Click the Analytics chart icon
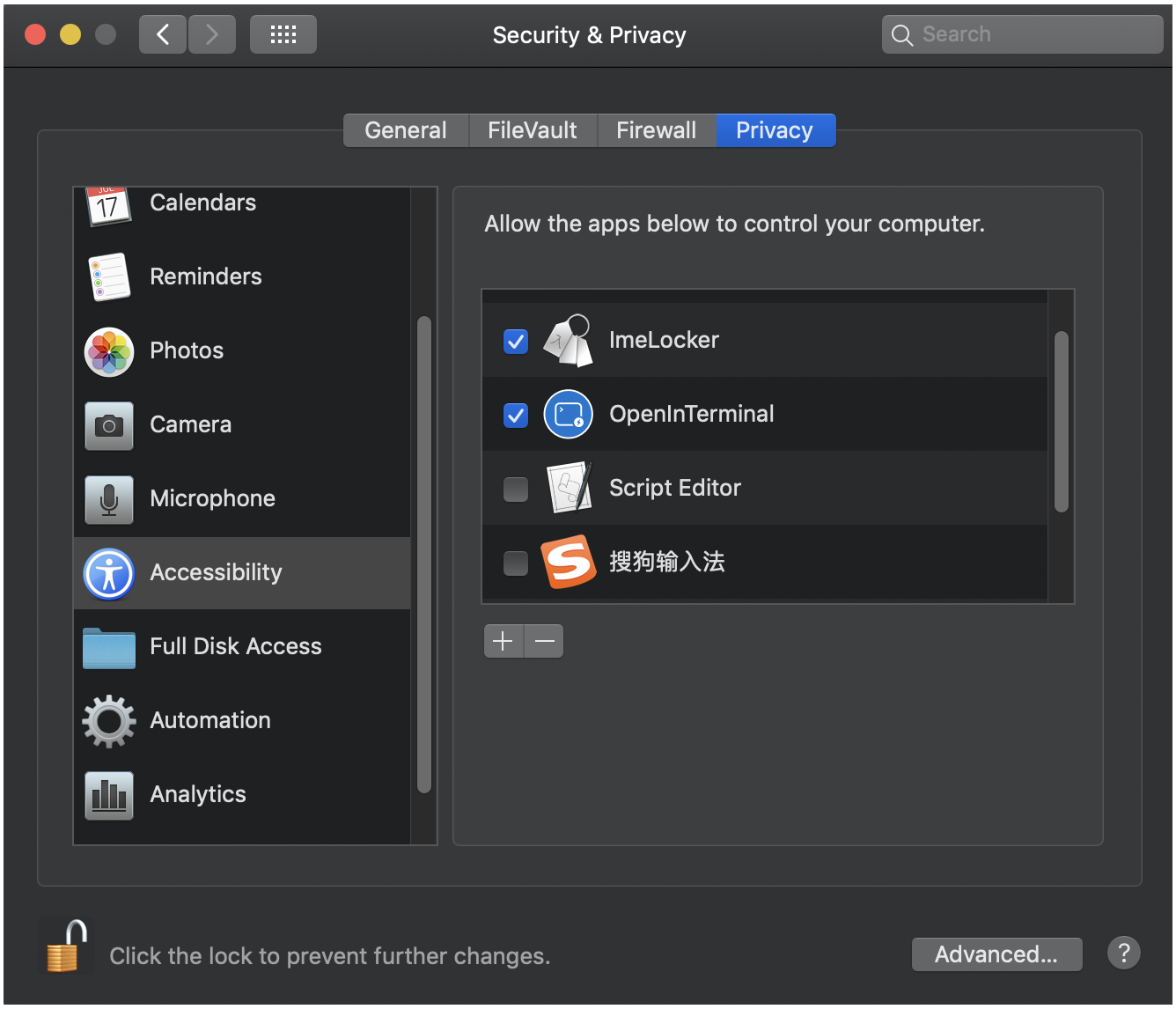Image resolution: width=1176 pixels, height=1009 pixels. point(109,795)
